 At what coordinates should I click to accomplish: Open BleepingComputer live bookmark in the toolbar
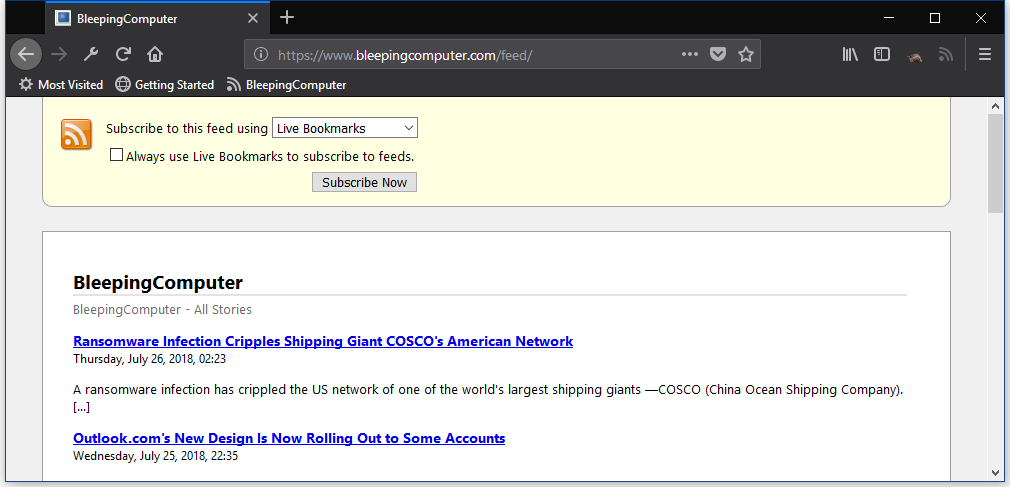[x=287, y=85]
